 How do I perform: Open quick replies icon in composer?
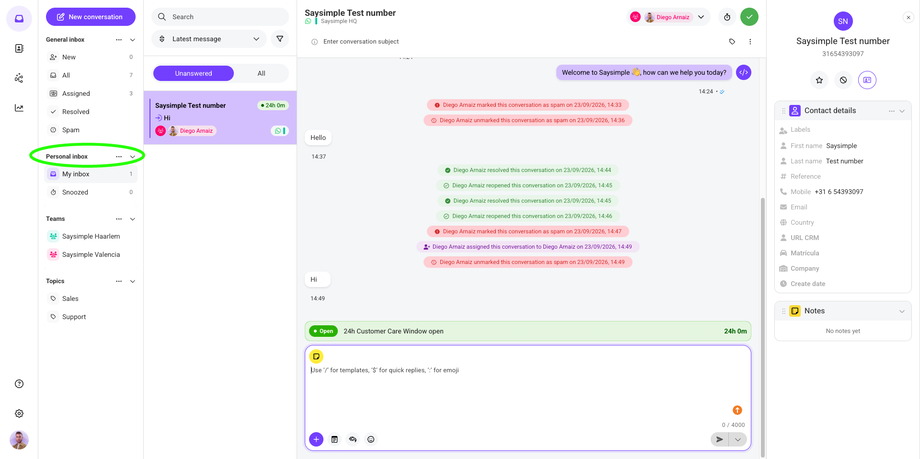pyautogui.click(x=353, y=439)
